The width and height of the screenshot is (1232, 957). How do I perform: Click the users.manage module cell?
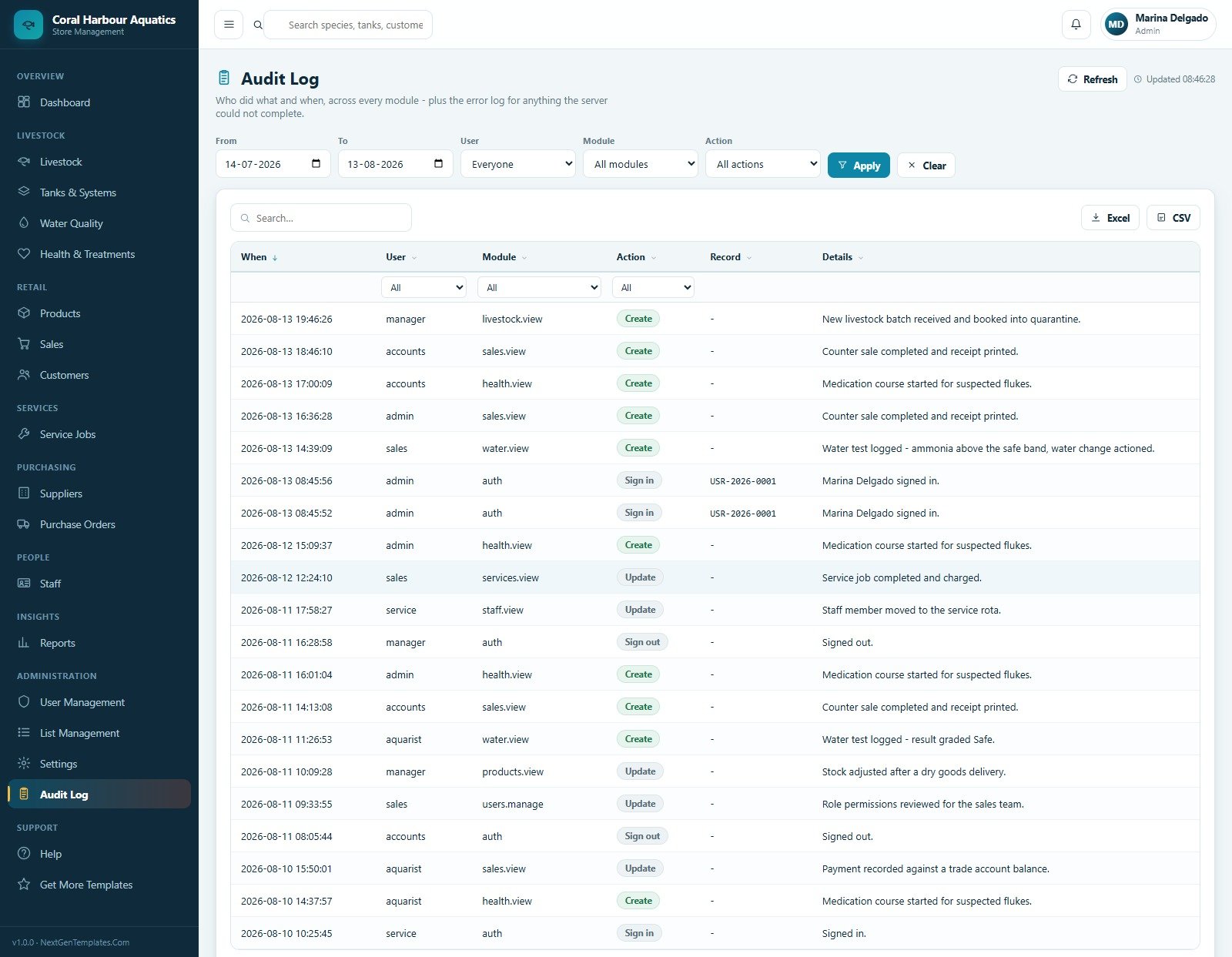[513, 804]
